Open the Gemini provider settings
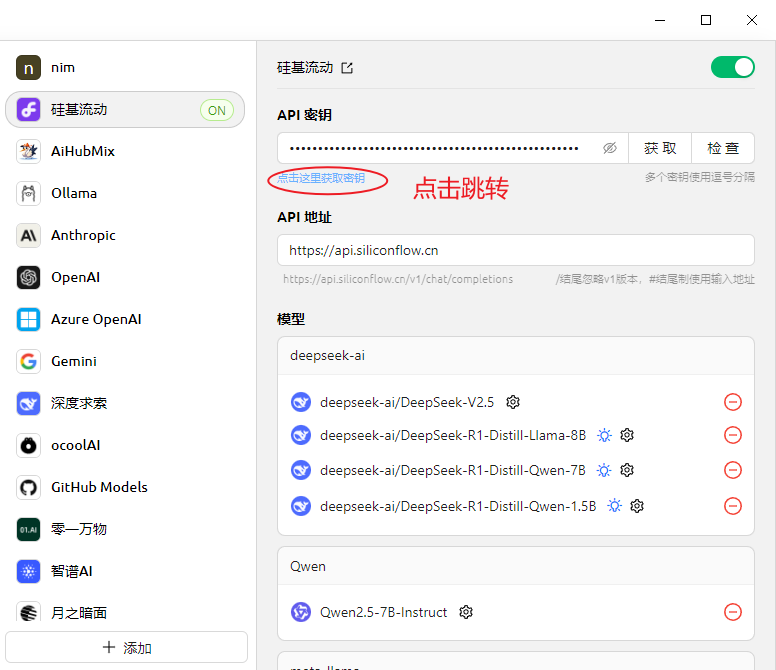The image size is (776, 670). pyautogui.click(x=125, y=361)
